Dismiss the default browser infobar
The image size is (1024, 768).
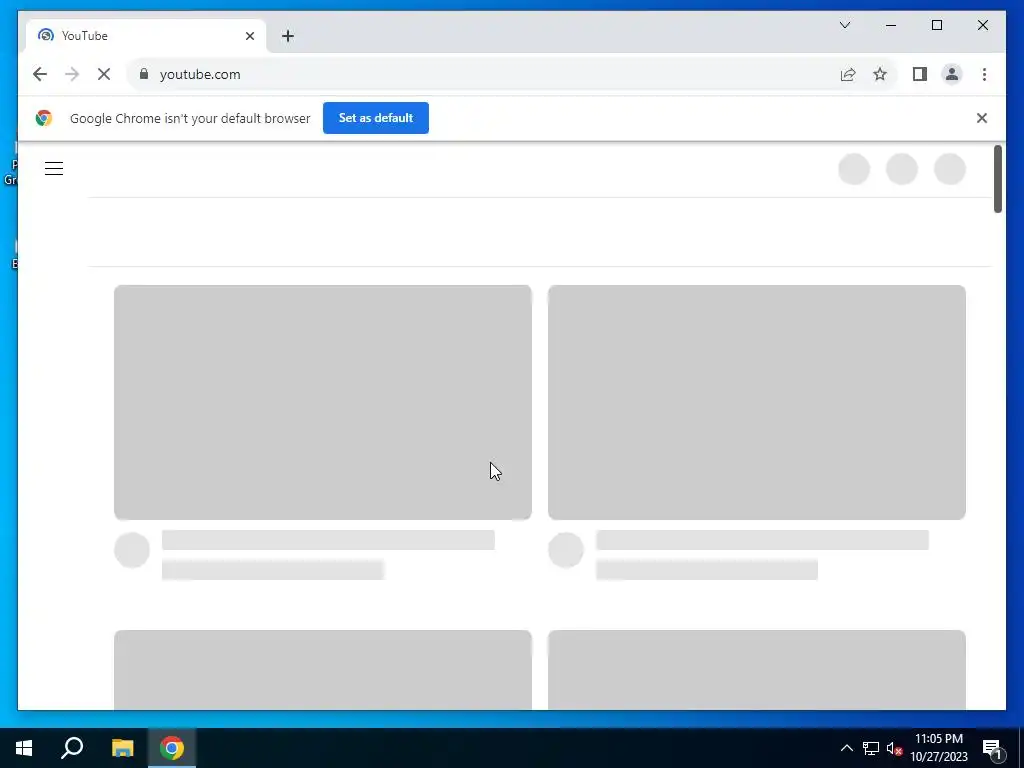[982, 118]
